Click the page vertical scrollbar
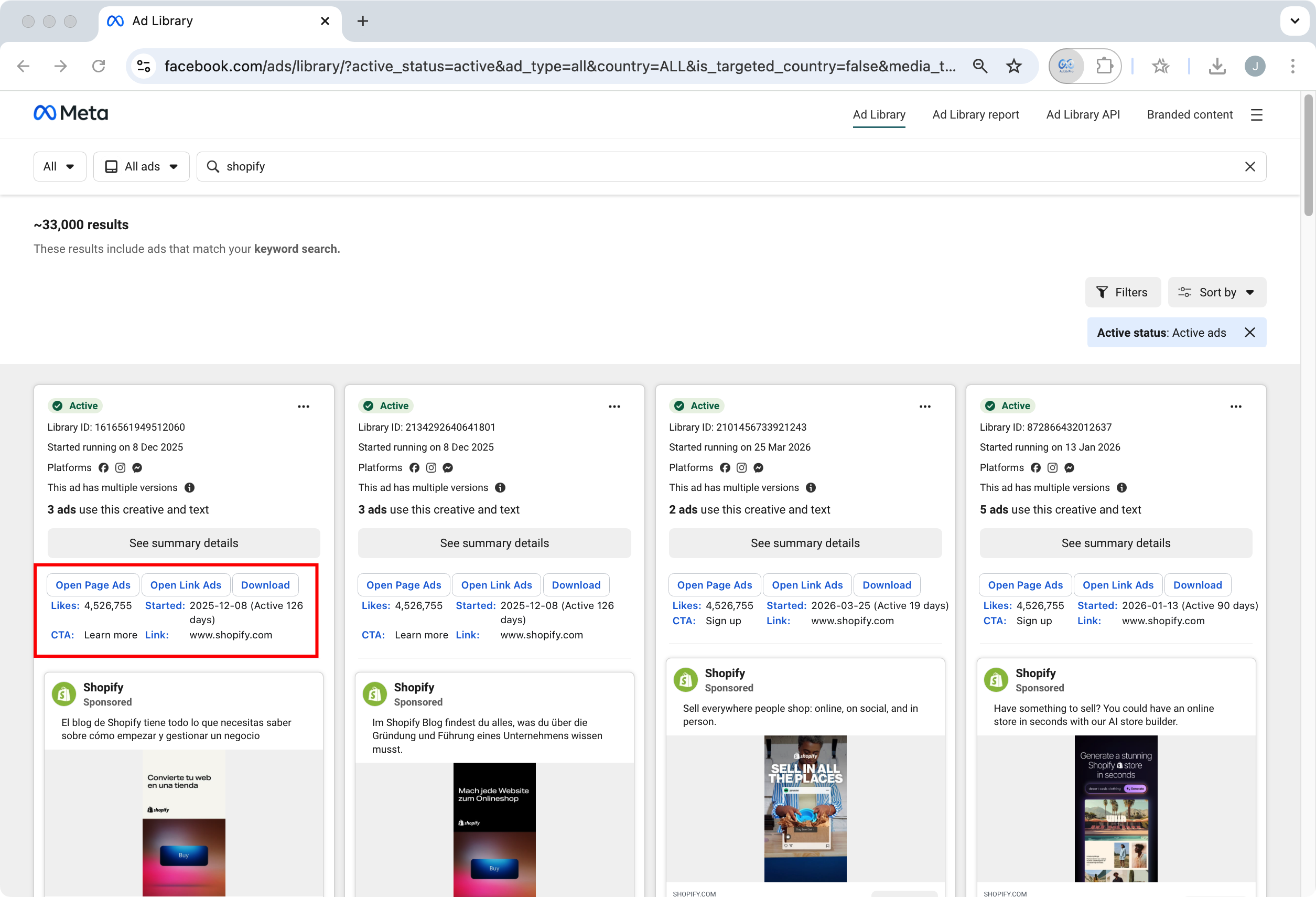Screen dimensions: 1316x897 1308,156
